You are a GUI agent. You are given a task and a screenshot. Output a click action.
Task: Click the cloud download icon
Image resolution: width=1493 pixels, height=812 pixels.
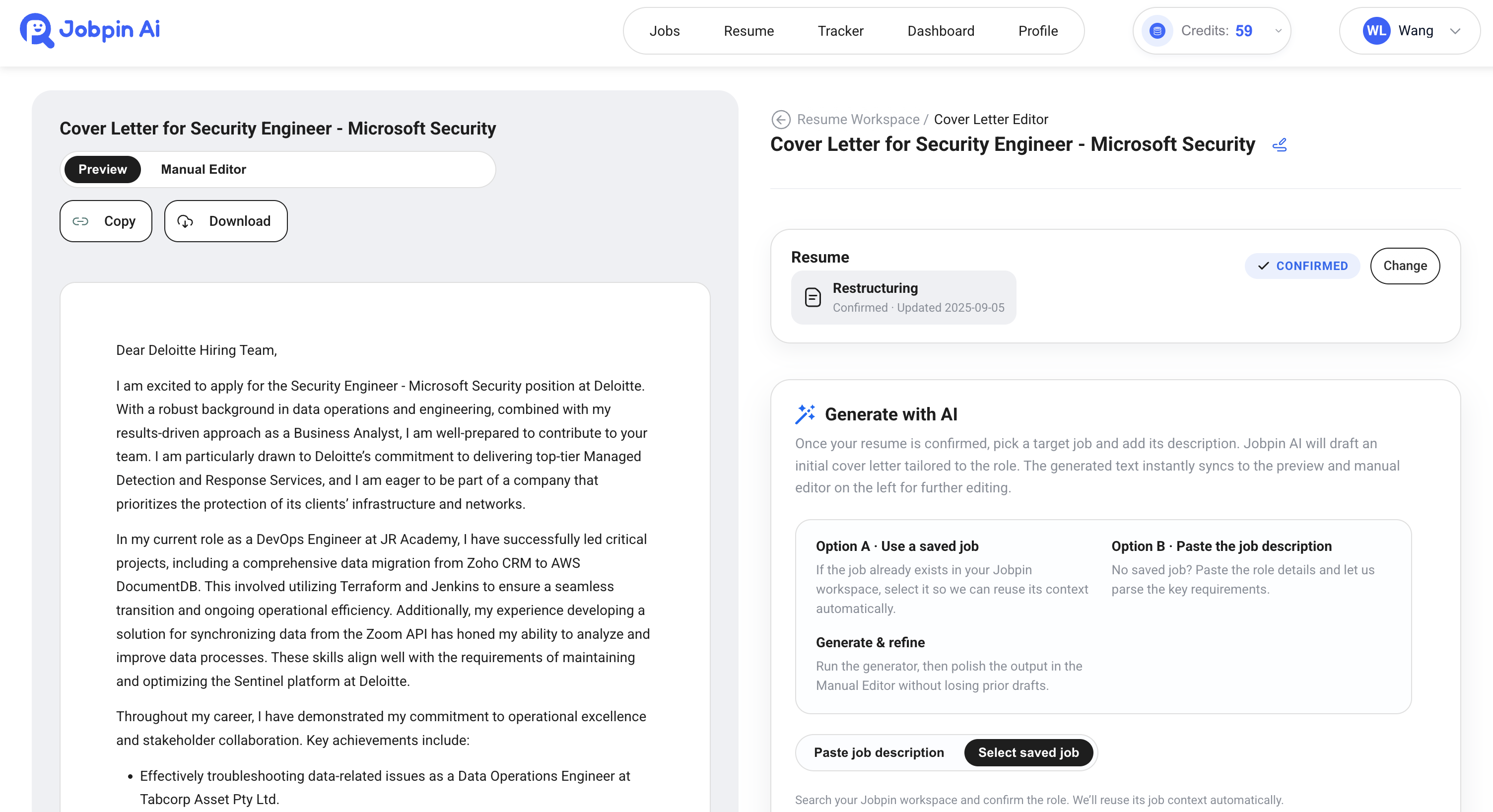pyautogui.click(x=185, y=221)
